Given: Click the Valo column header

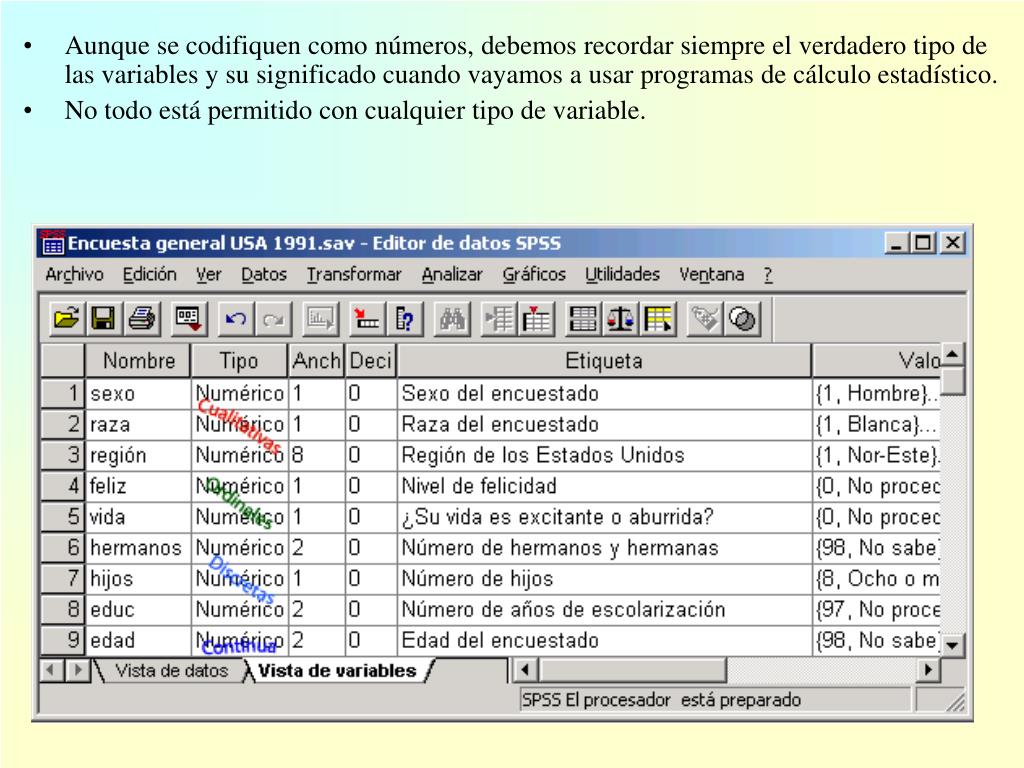Looking at the screenshot, I should [x=876, y=360].
